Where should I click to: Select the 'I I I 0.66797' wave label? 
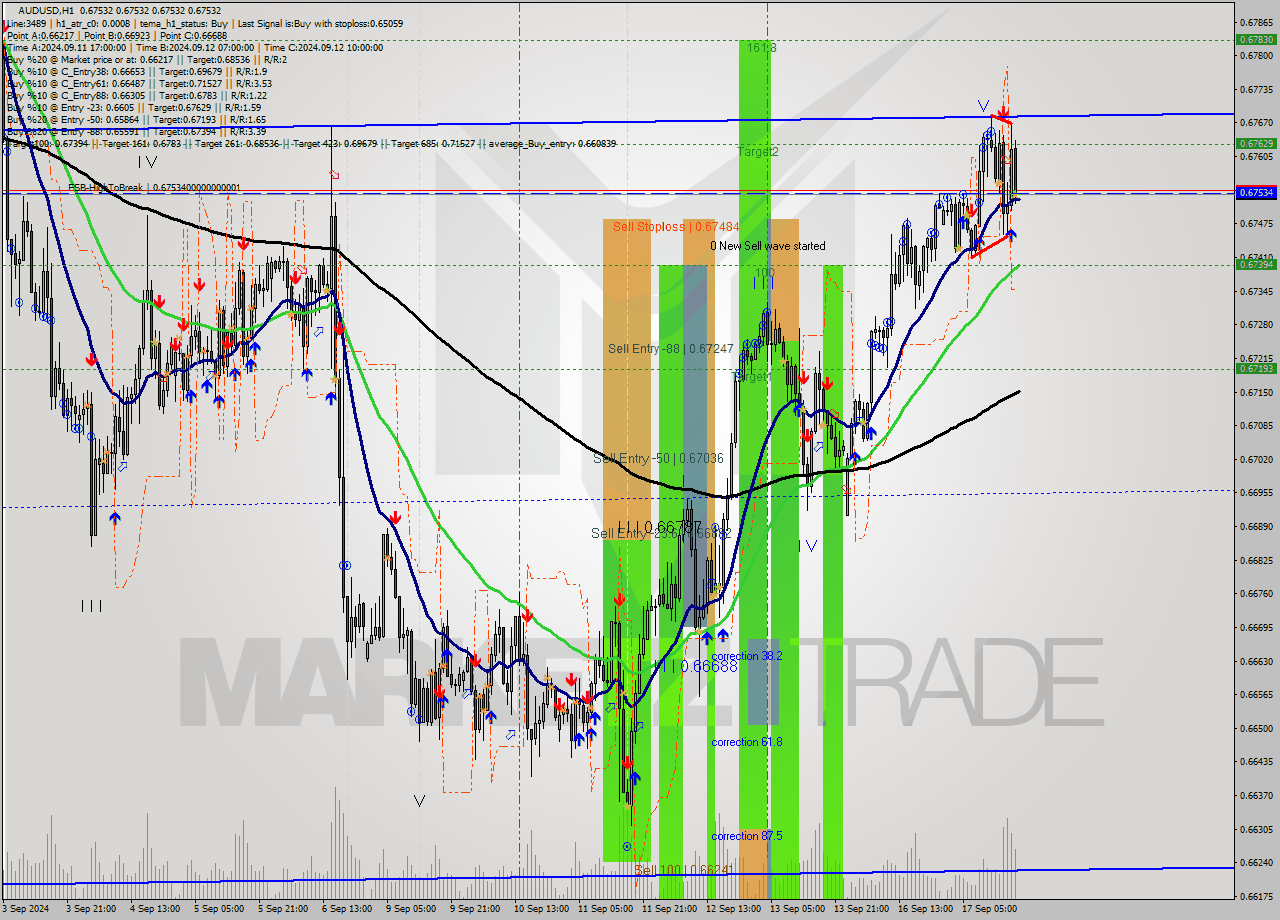point(658,527)
